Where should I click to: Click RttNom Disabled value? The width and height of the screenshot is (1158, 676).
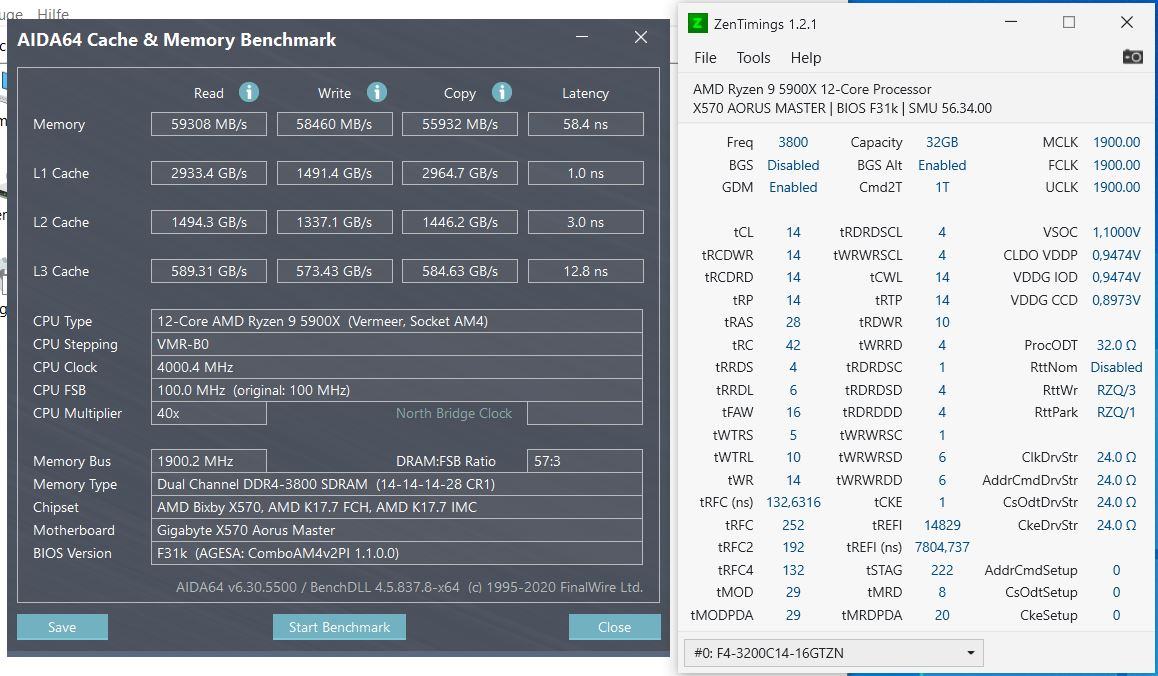pos(1116,367)
